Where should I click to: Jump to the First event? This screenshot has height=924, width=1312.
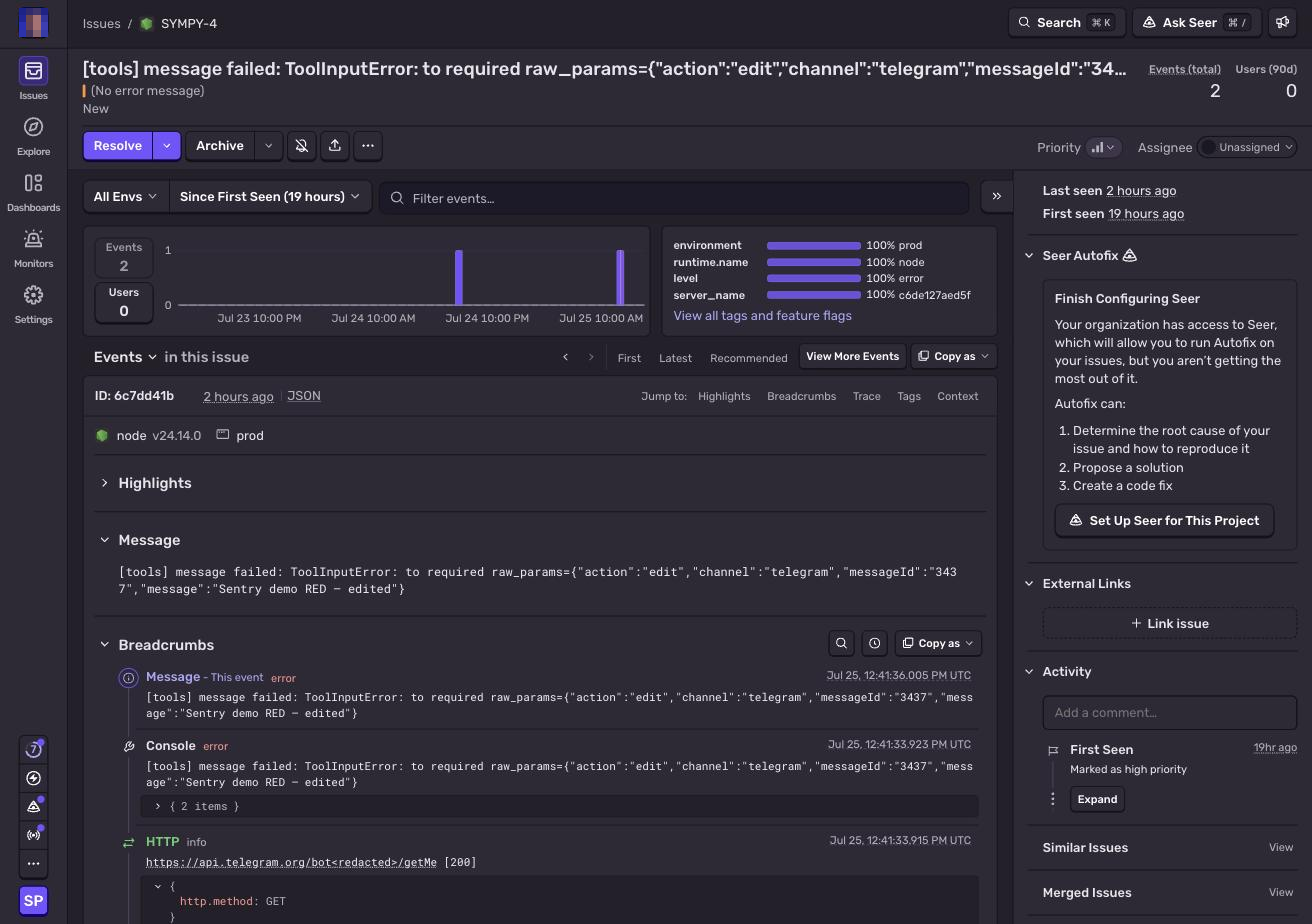point(629,358)
